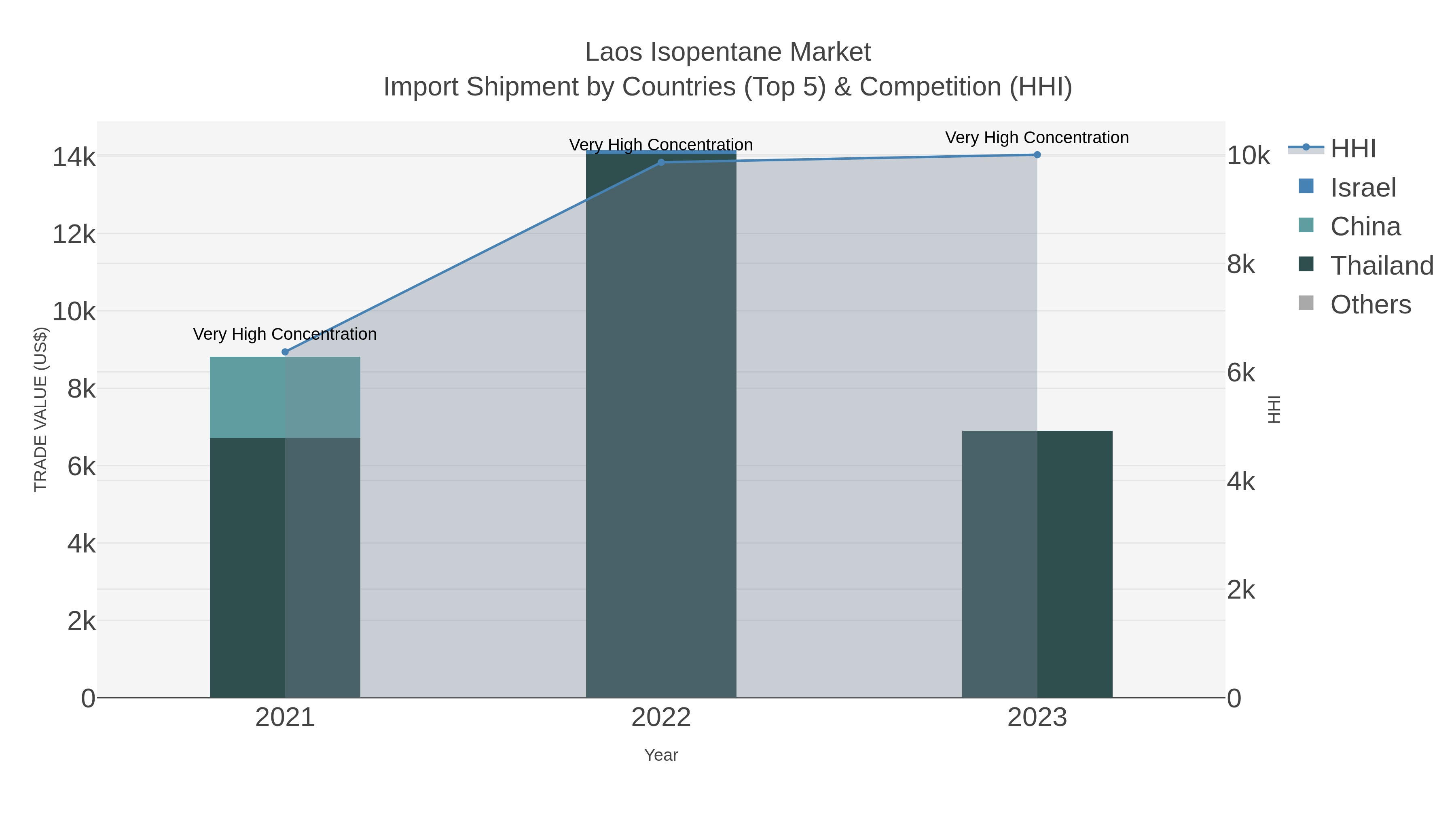Image resolution: width=1456 pixels, height=819 pixels.
Task: Click the 10k left-axis tick label
Action: click(x=74, y=311)
